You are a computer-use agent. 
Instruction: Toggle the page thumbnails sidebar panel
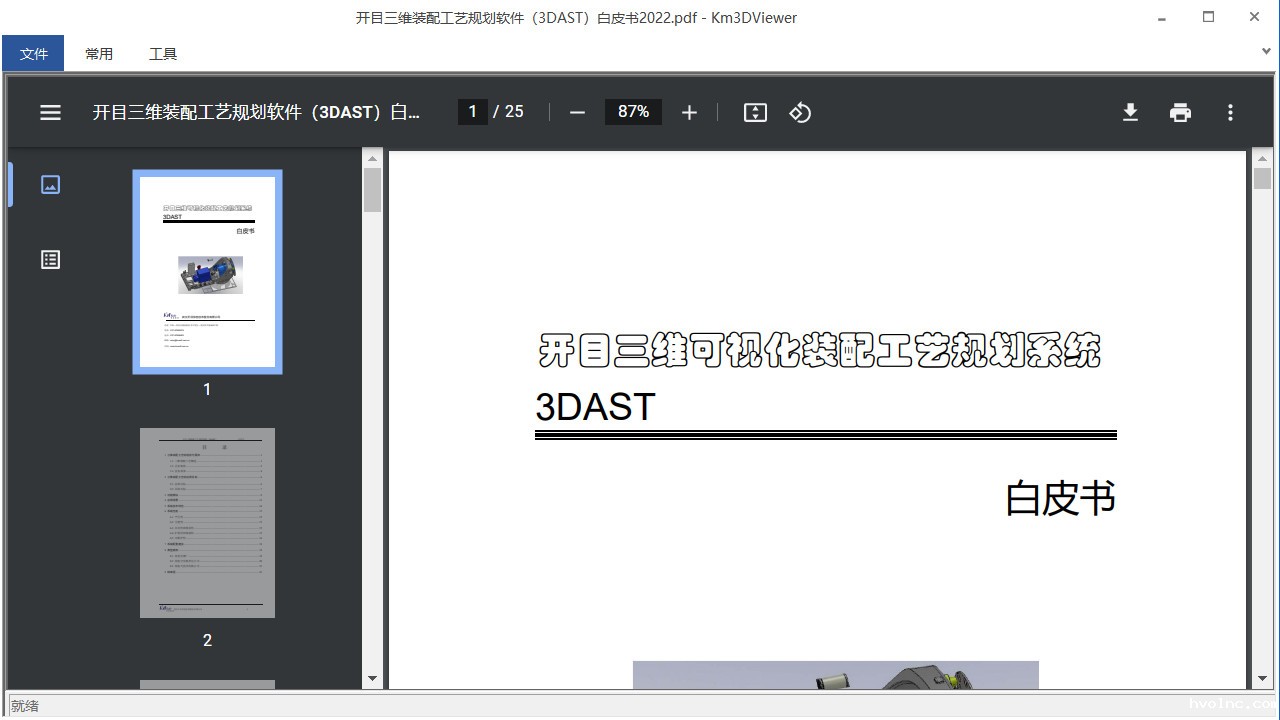coord(50,184)
